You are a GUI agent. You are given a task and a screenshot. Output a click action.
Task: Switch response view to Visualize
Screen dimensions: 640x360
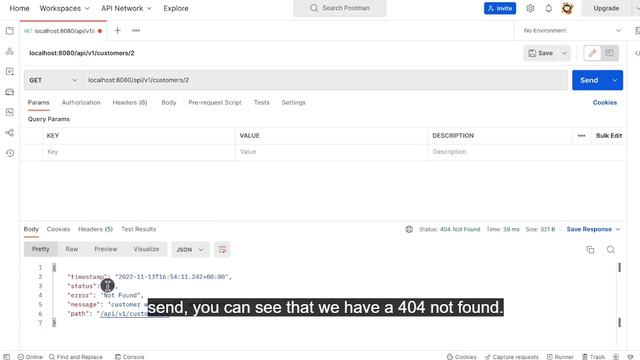146,249
